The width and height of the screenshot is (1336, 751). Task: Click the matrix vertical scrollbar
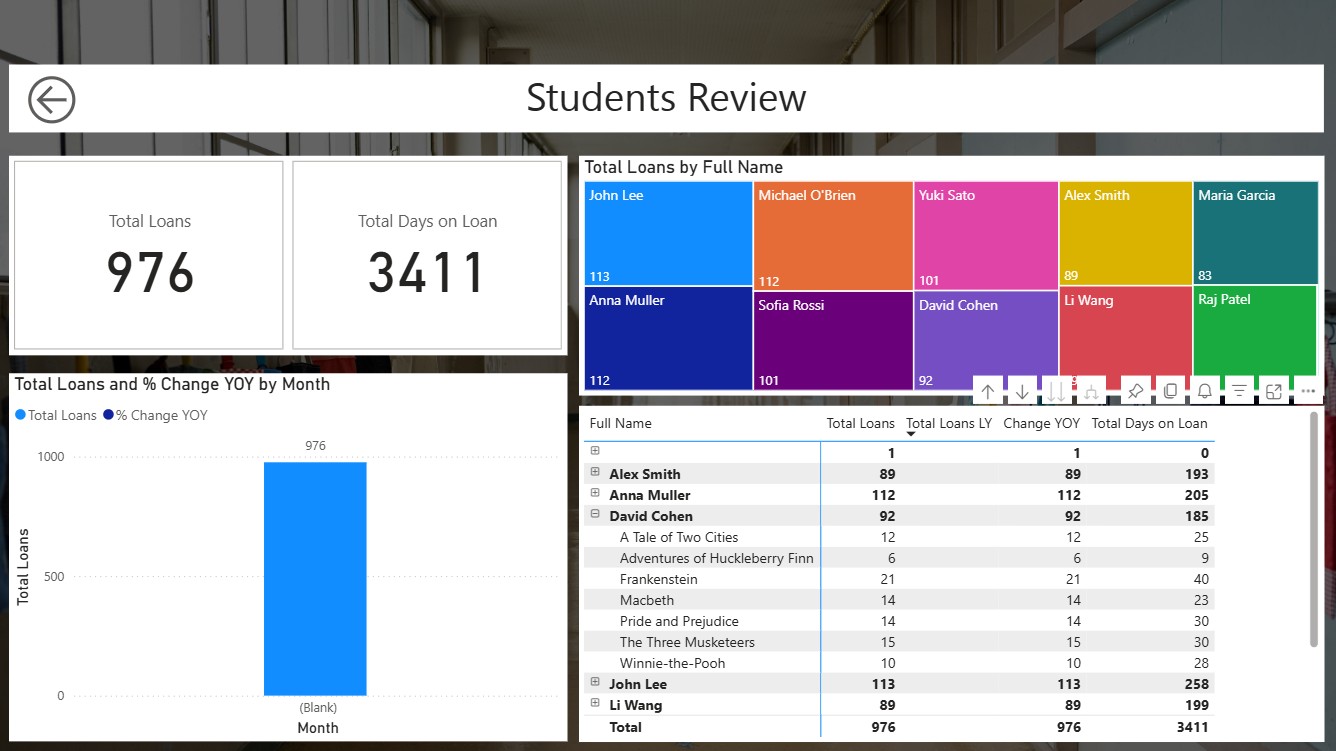coord(1314,530)
